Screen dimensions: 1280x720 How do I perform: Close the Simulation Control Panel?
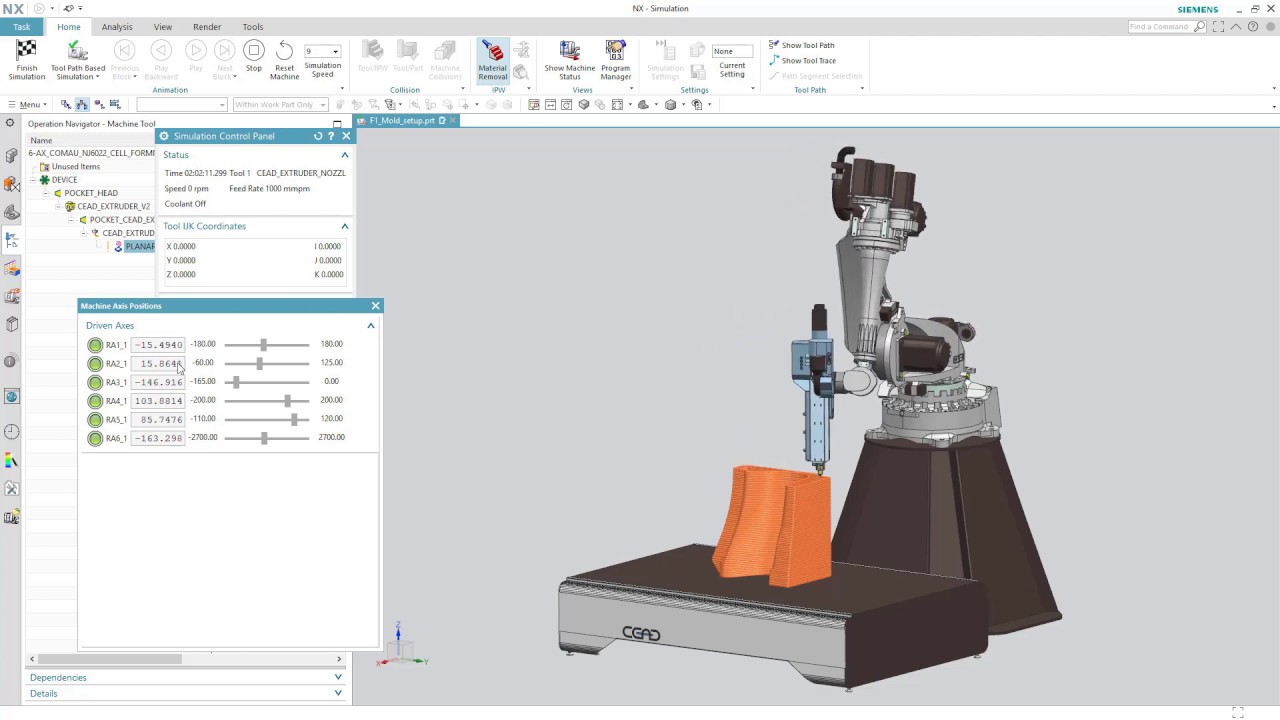[x=346, y=136]
